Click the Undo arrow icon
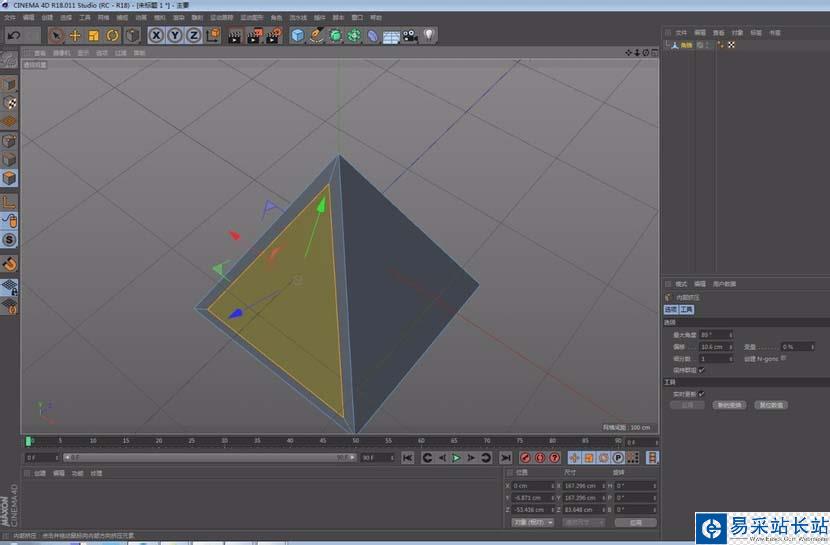The height and width of the screenshot is (545, 830). [13, 35]
